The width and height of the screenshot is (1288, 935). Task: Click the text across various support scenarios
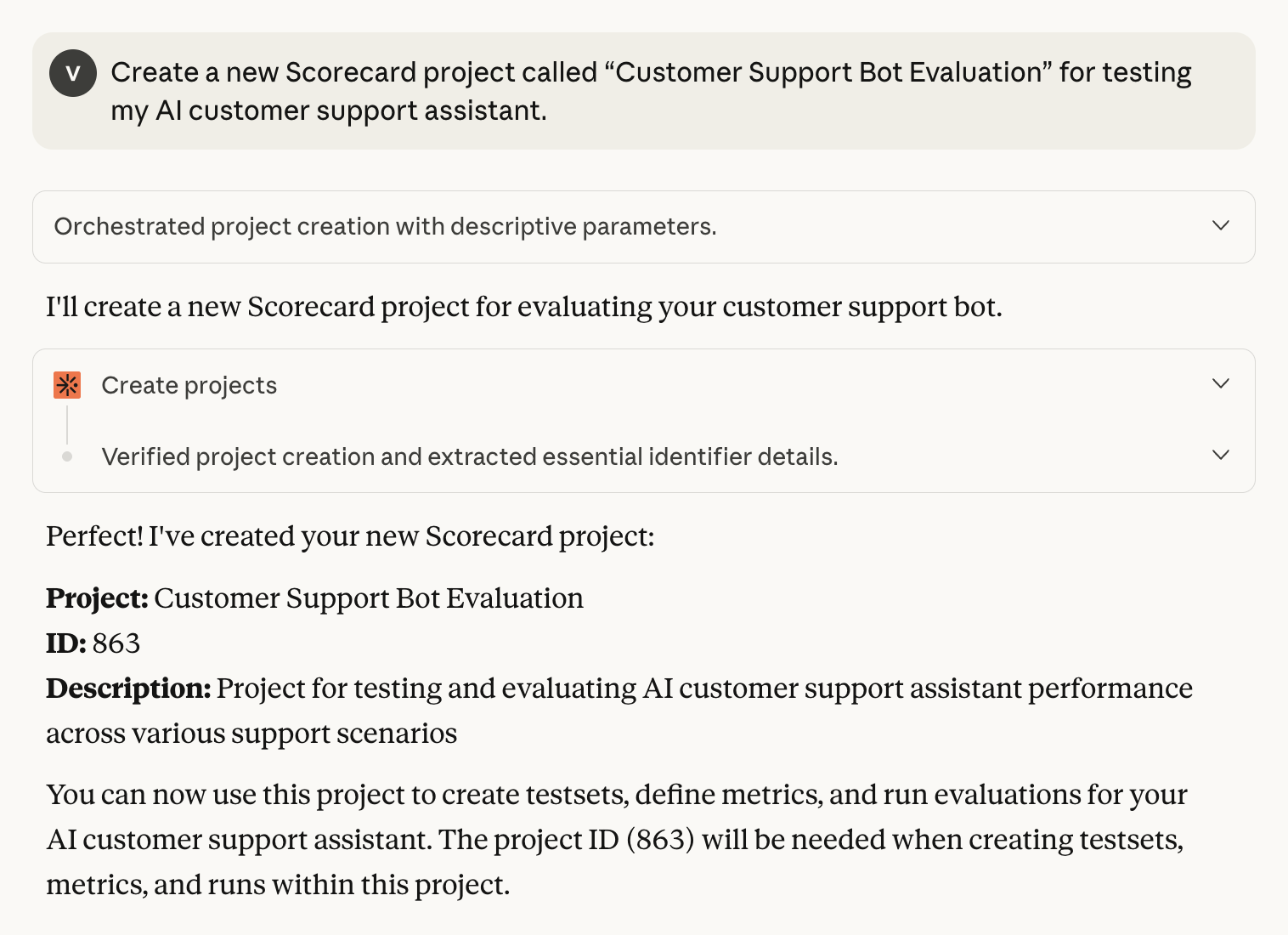(x=251, y=734)
